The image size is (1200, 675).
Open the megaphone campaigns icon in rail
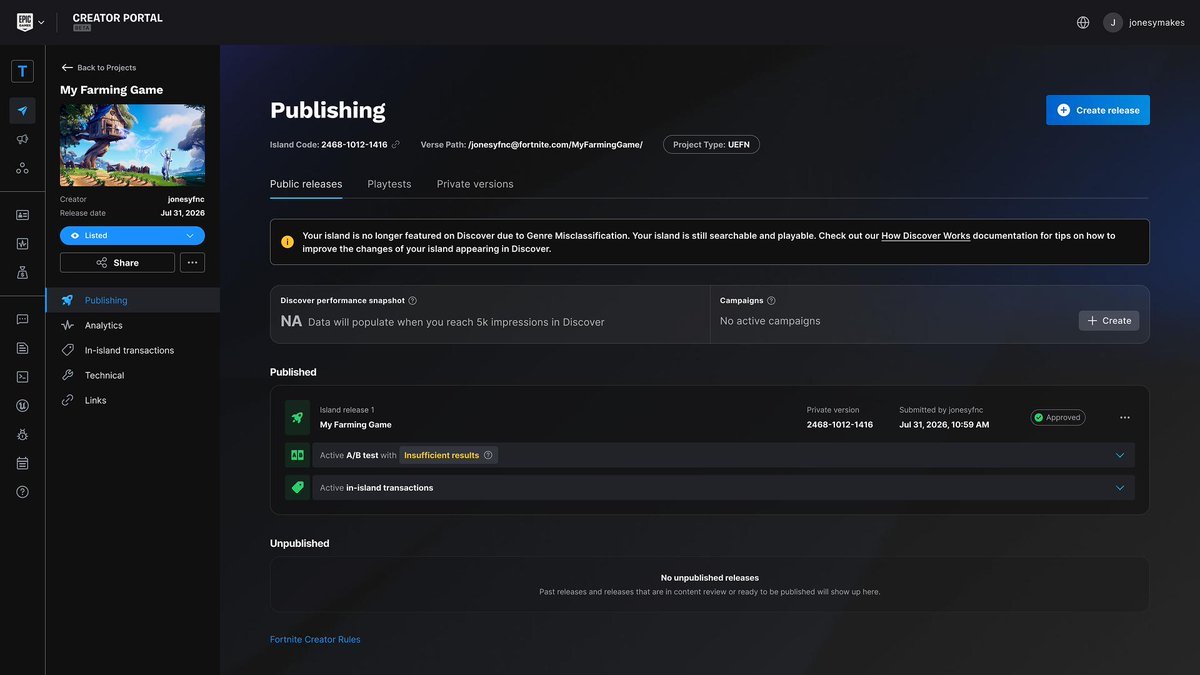22,140
